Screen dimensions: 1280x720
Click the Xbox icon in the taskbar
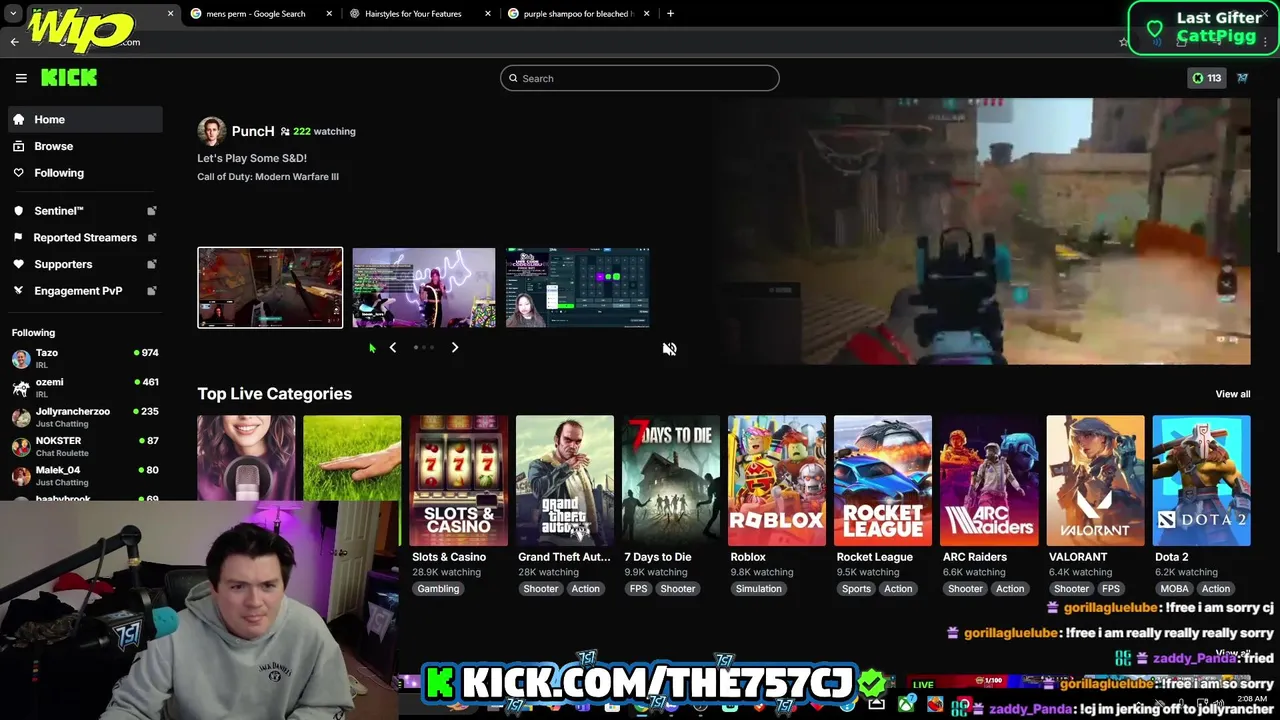point(906,705)
